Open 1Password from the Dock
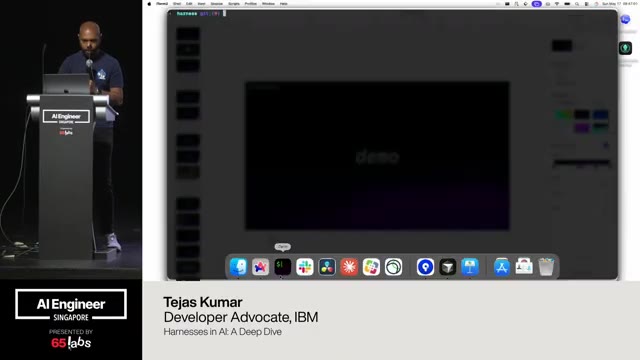The width and height of the screenshot is (640, 360). 425,267
